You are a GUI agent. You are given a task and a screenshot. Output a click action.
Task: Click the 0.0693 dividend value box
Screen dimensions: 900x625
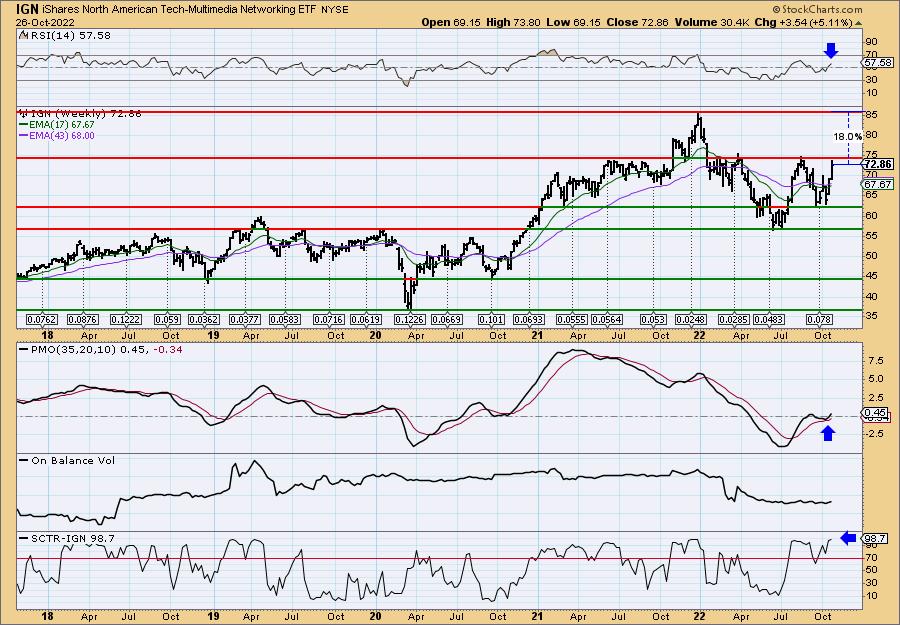point(530,319)
